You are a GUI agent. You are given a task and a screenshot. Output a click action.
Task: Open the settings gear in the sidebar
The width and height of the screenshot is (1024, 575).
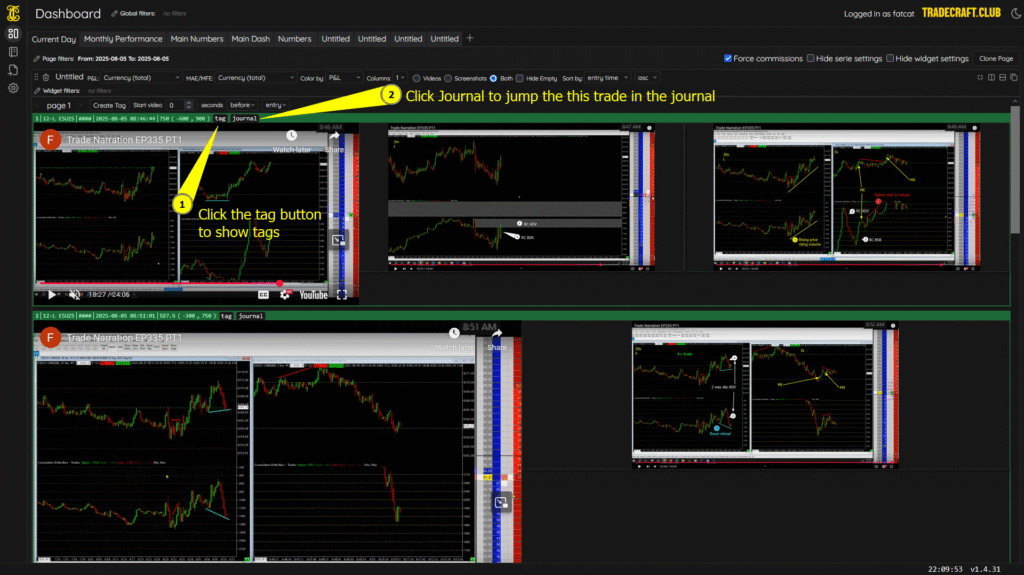pos(13,88)
